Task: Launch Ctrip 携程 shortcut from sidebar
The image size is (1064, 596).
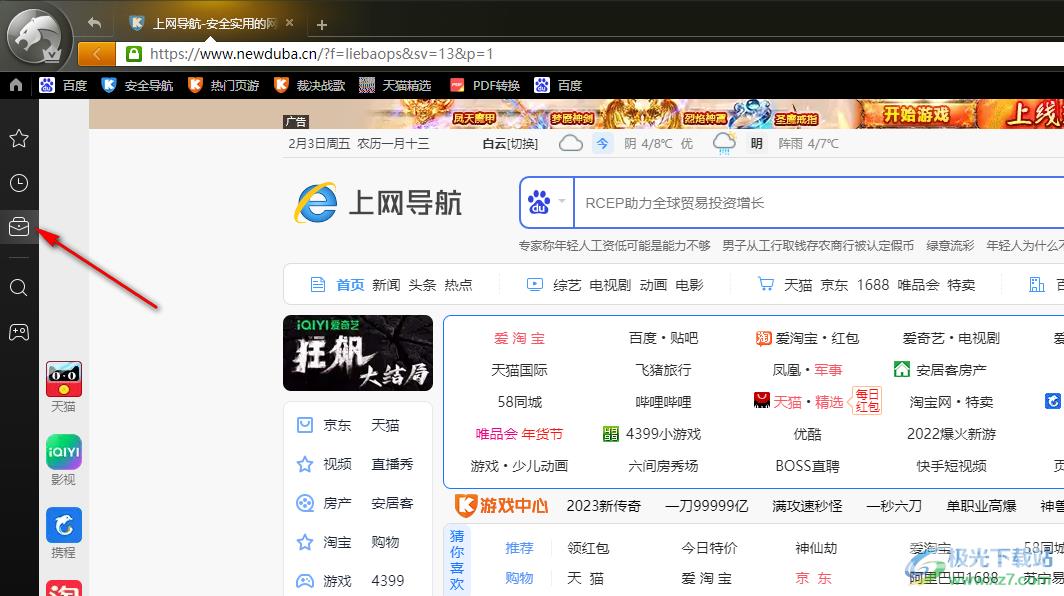Action: (63, 524)
